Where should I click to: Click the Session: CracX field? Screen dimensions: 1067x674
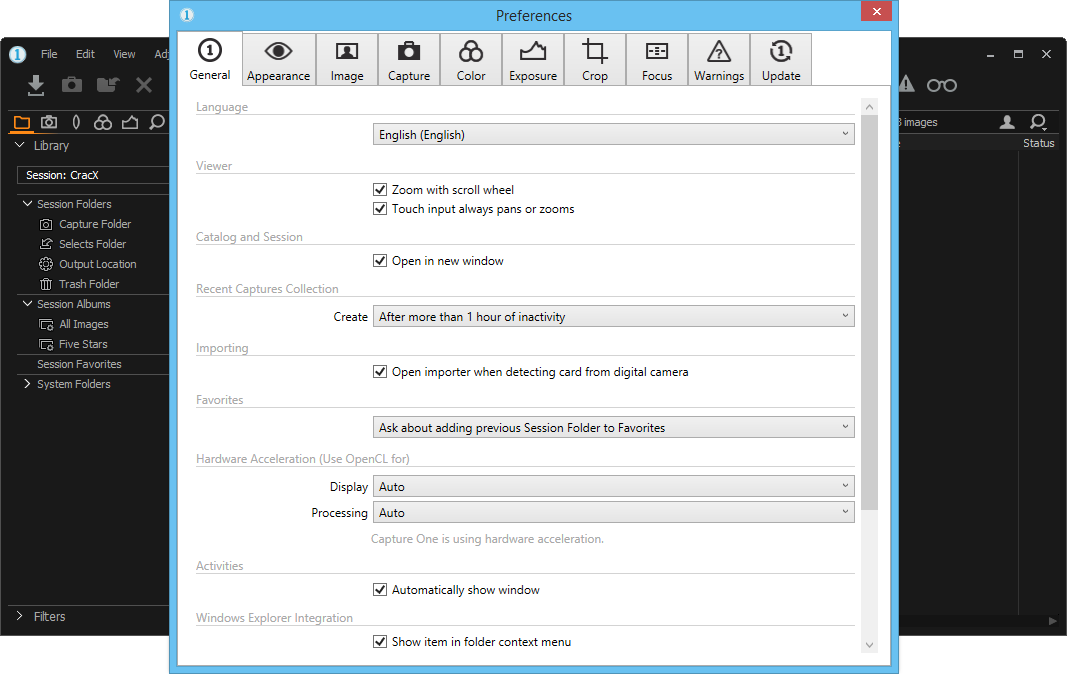93,175
